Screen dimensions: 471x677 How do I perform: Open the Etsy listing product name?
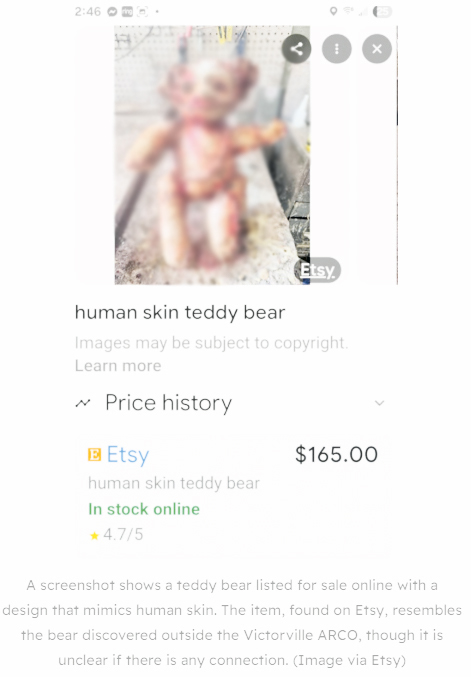(174, 483)
